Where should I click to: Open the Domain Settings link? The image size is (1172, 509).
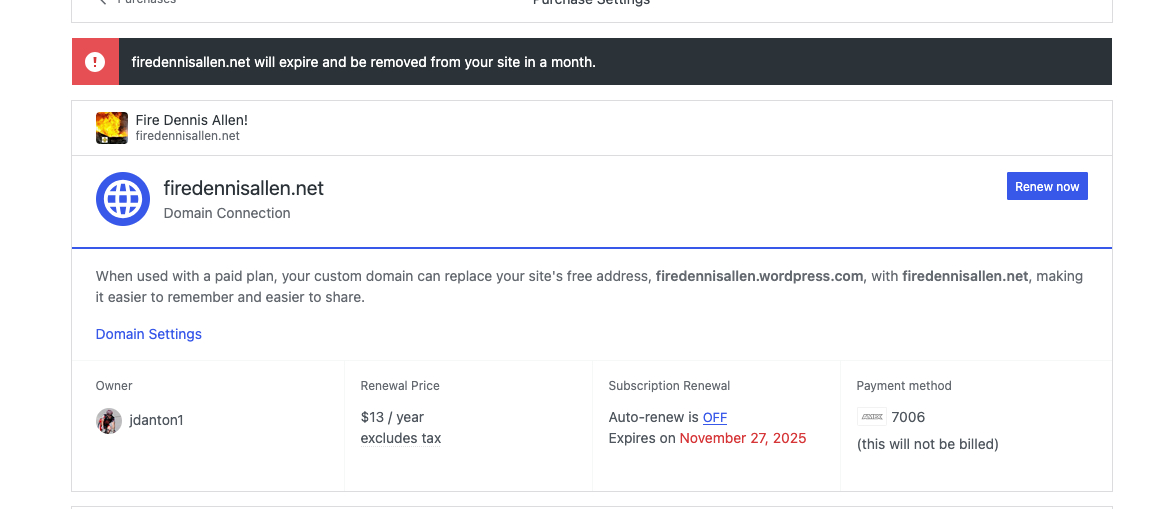point(148,334)
